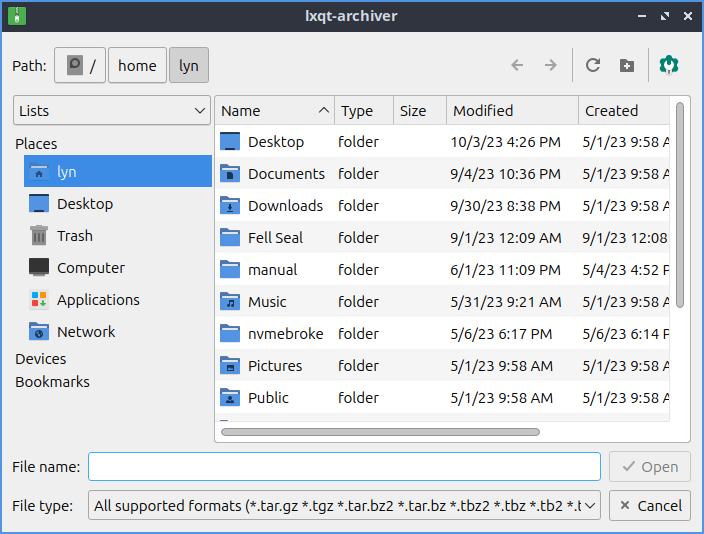The width and height of the screenshot is (704, 534).
Task: Click the Create new folder icon
Action: [627, 66]
